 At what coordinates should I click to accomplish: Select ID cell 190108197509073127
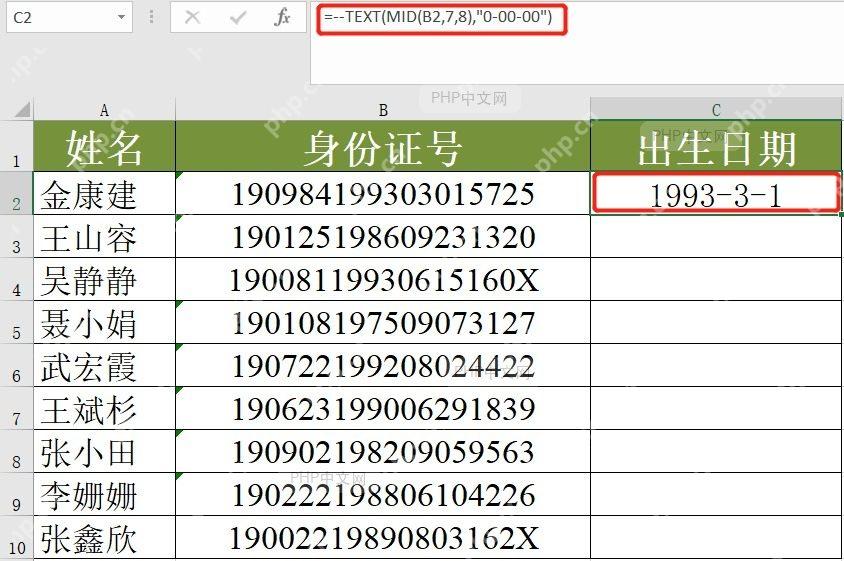pos(383,322)
